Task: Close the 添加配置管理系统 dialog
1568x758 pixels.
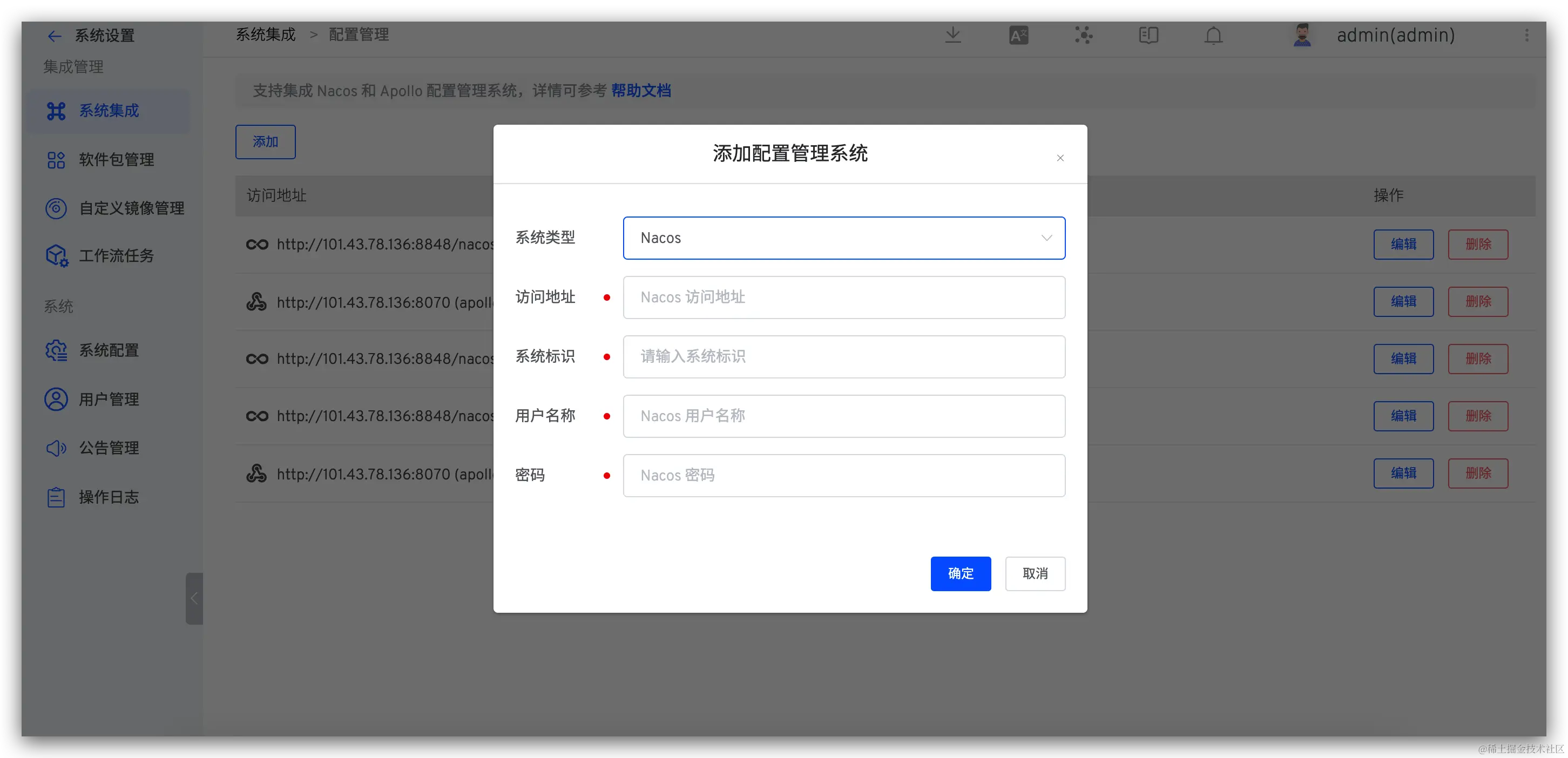Action: click(1060, 158)
